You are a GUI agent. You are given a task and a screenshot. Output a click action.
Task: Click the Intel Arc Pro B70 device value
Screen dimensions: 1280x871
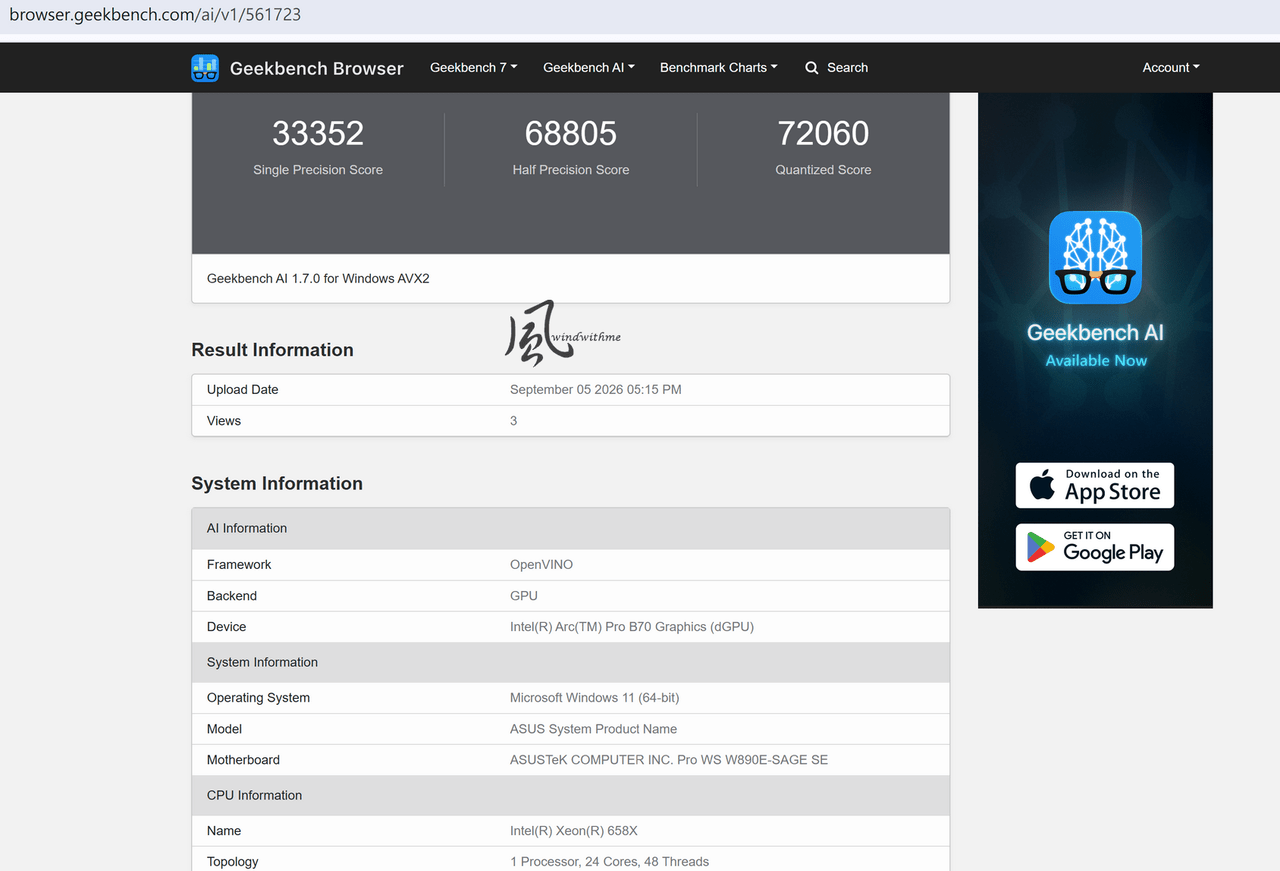pos(632,627)
